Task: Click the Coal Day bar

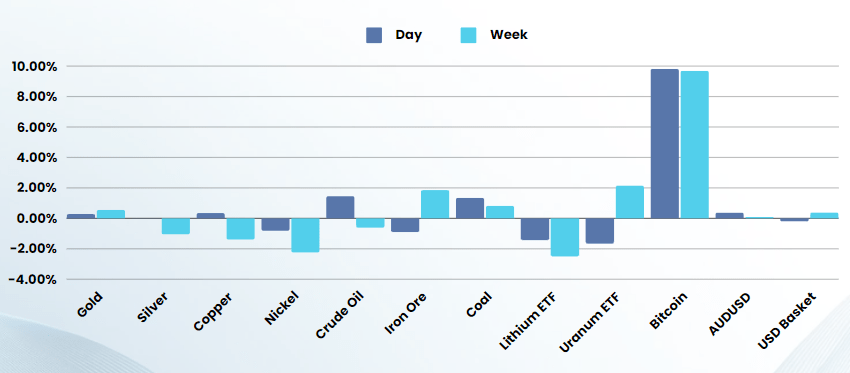Action: click(470, 208)
